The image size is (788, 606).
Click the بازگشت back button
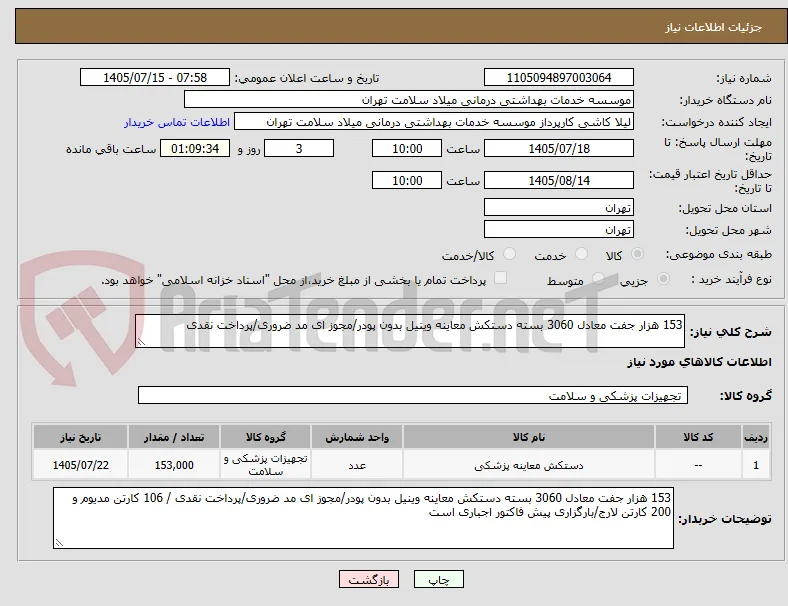pyautogui.click(x=369, y=579)
